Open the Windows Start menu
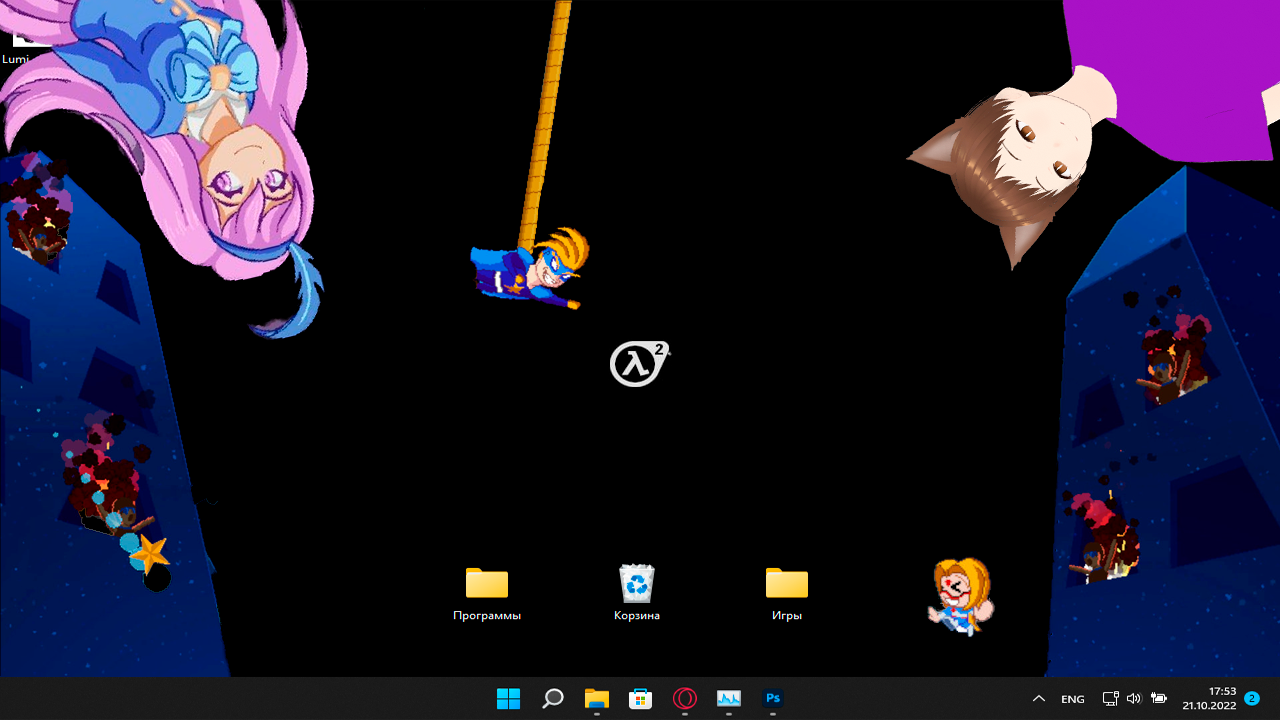 pyautogui.click(x=509, y=698)
